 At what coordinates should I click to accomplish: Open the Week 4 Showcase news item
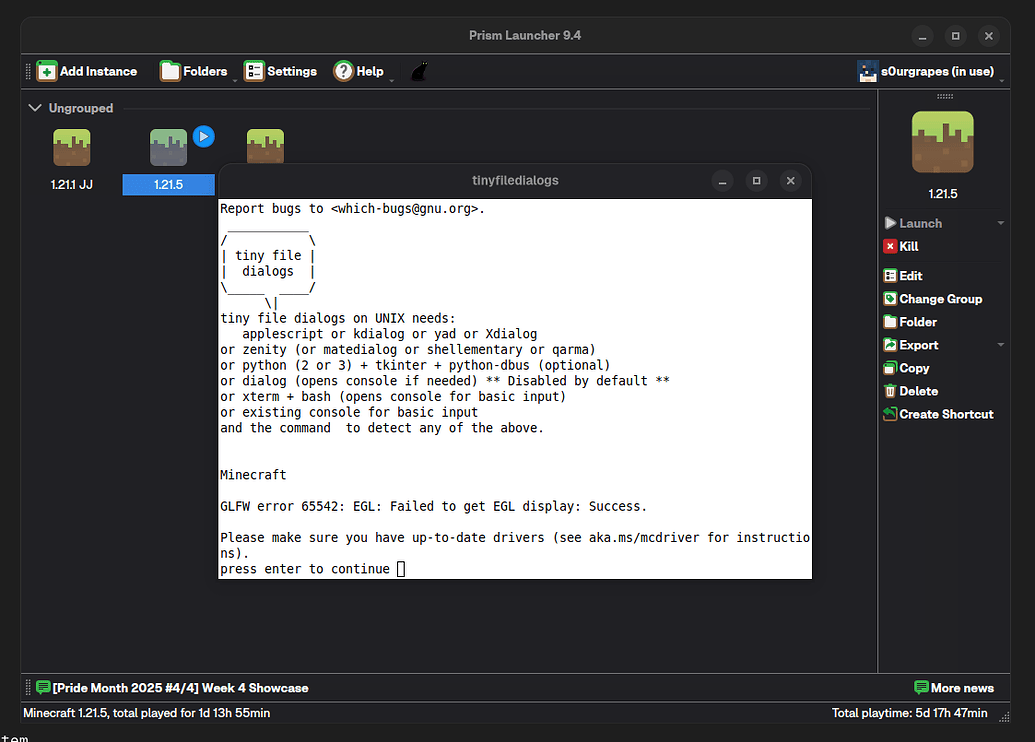tap(175, 687)
